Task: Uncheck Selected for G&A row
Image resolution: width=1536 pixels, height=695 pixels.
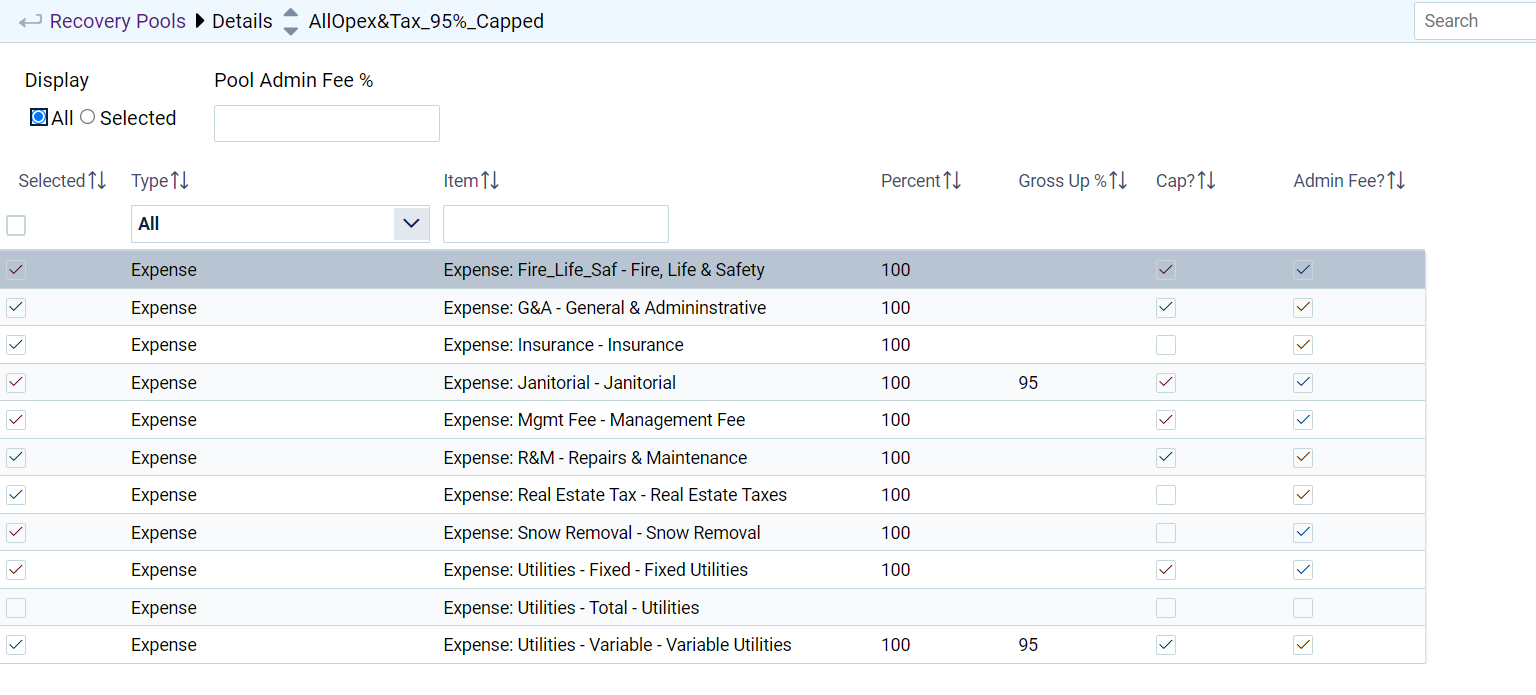Action: point(16,308)
